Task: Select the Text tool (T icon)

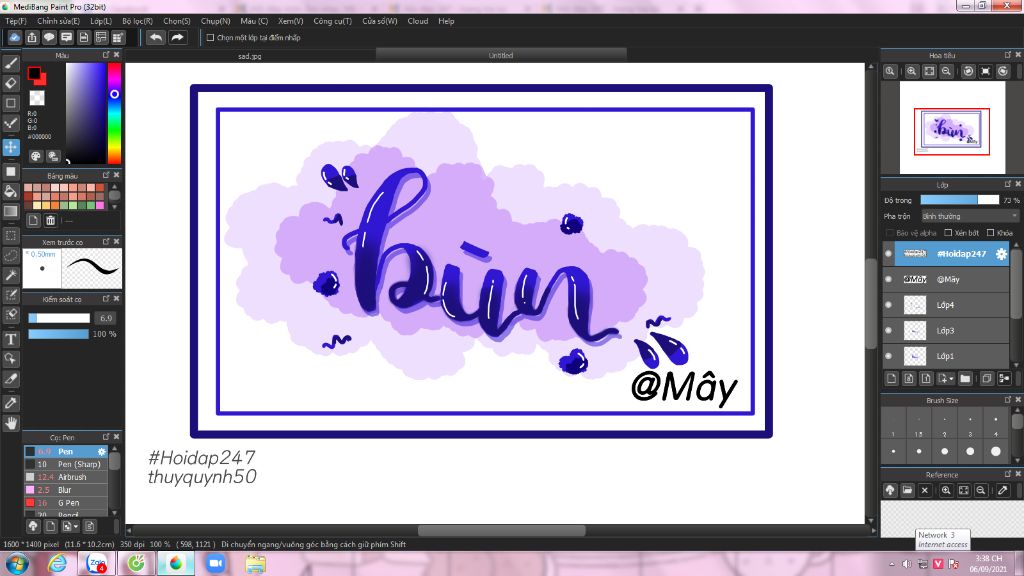Action: [10, 339]
